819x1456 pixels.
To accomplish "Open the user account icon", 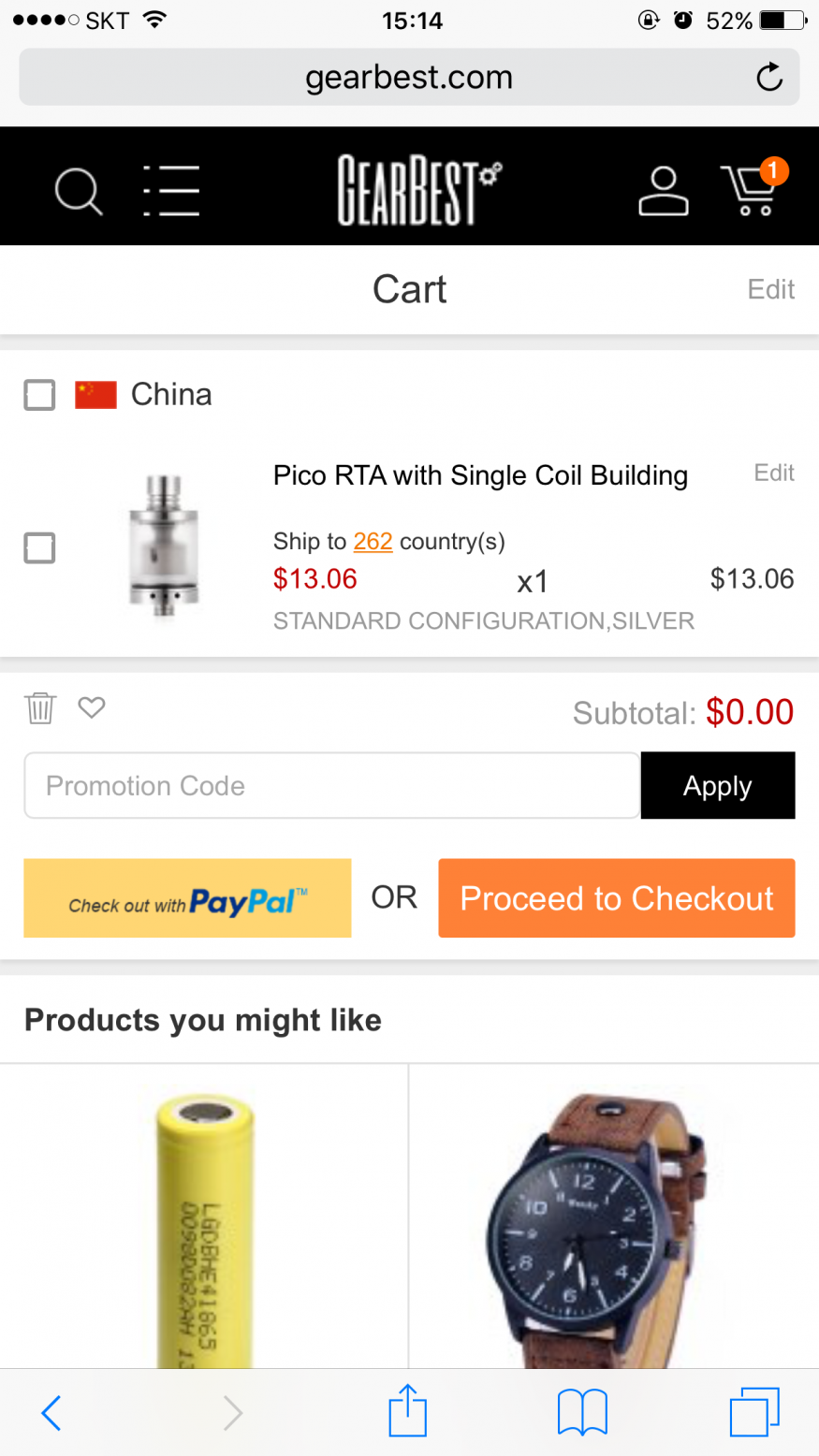I will tap(663, 192).
